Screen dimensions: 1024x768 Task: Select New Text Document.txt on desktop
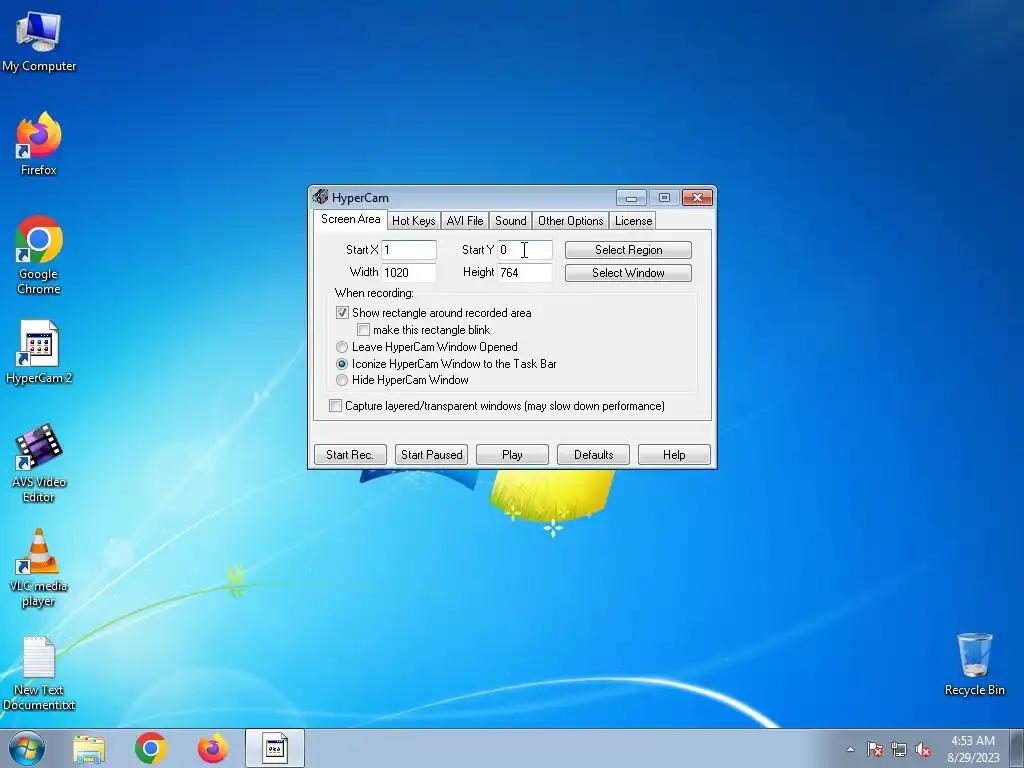pos(39,673)
